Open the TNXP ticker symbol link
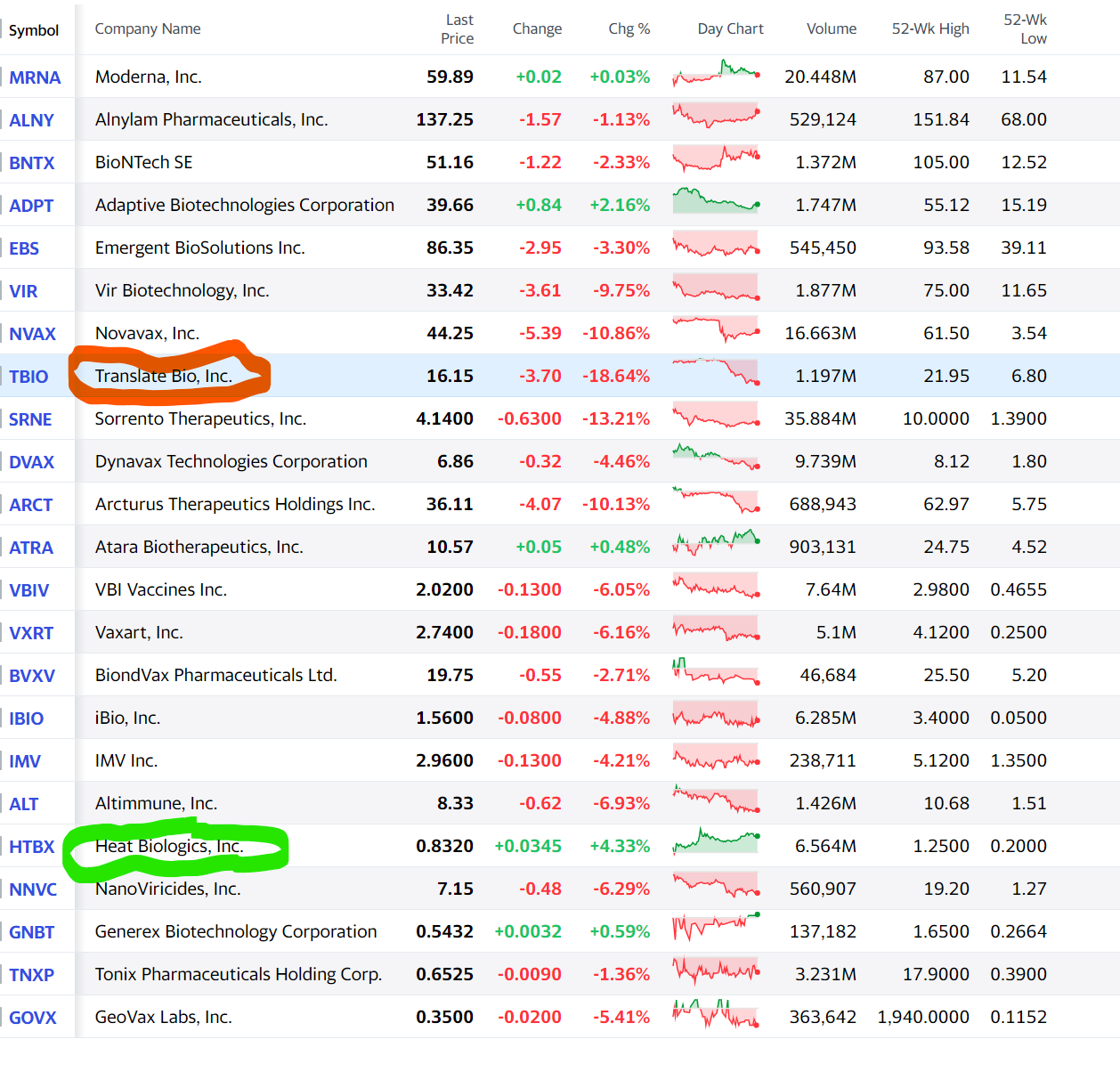 click(x=32, y=975)
